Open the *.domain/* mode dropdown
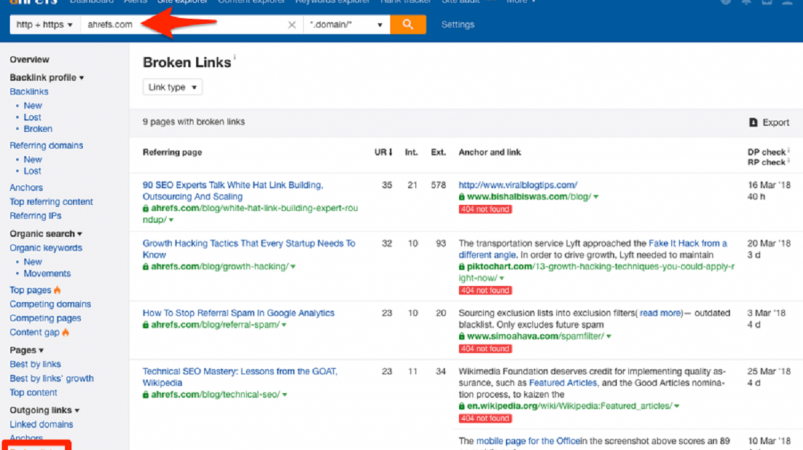 [346, 25]
